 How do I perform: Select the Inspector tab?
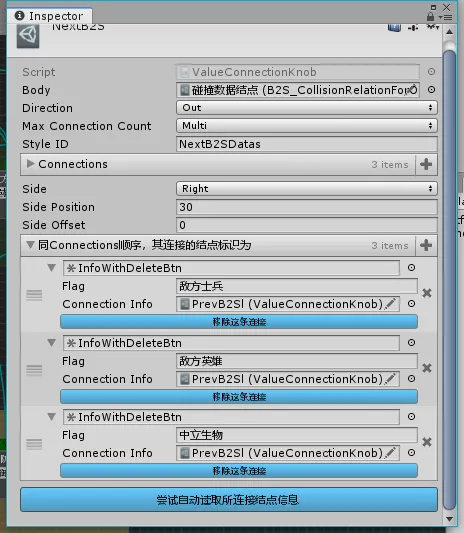(50, 16)
